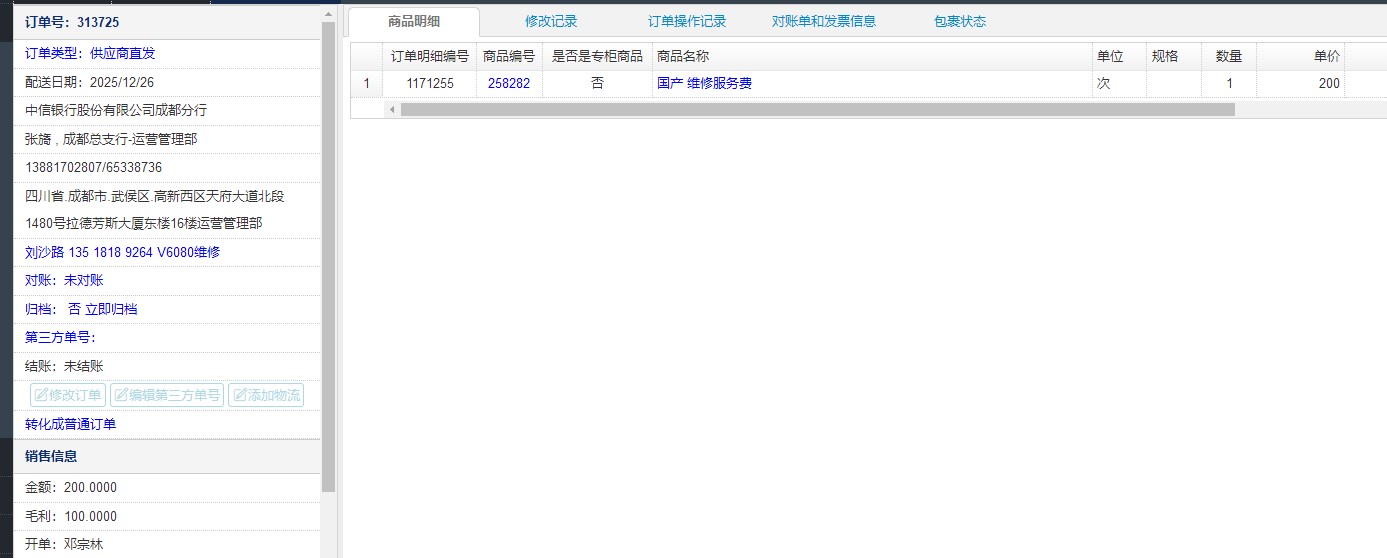Screen dimensions: 1387x558
Task: View the 对账单和发票信息 tab
Action: coord(823,22)
